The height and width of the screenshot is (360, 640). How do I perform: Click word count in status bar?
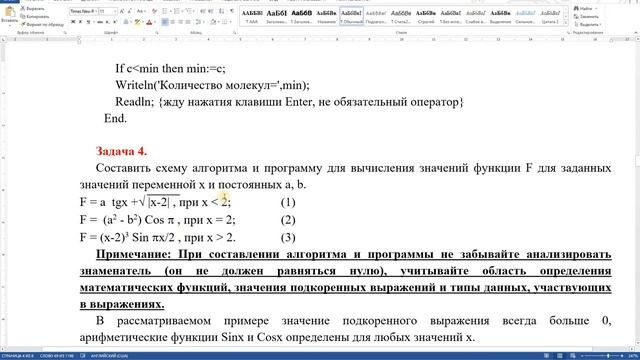pyautogui.click(x=57, y=356)
